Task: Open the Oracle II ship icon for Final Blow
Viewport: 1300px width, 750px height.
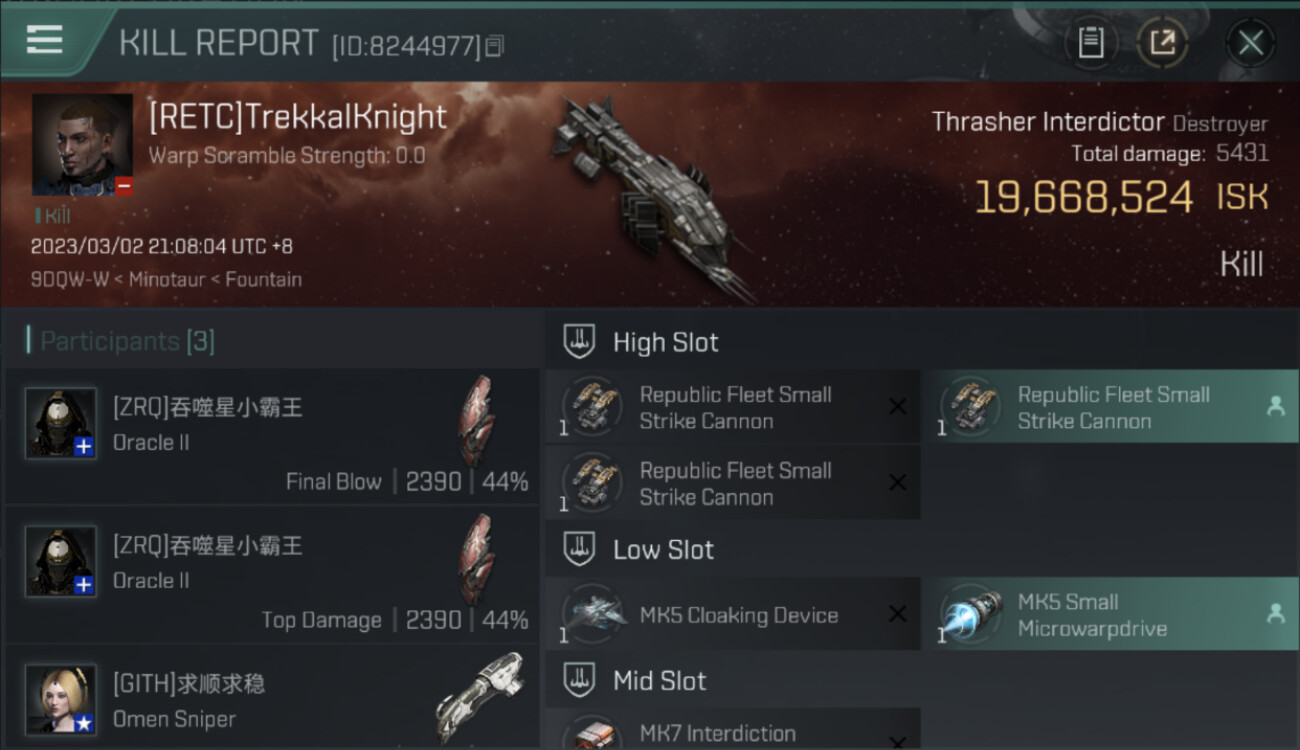Action: (476, 421)
